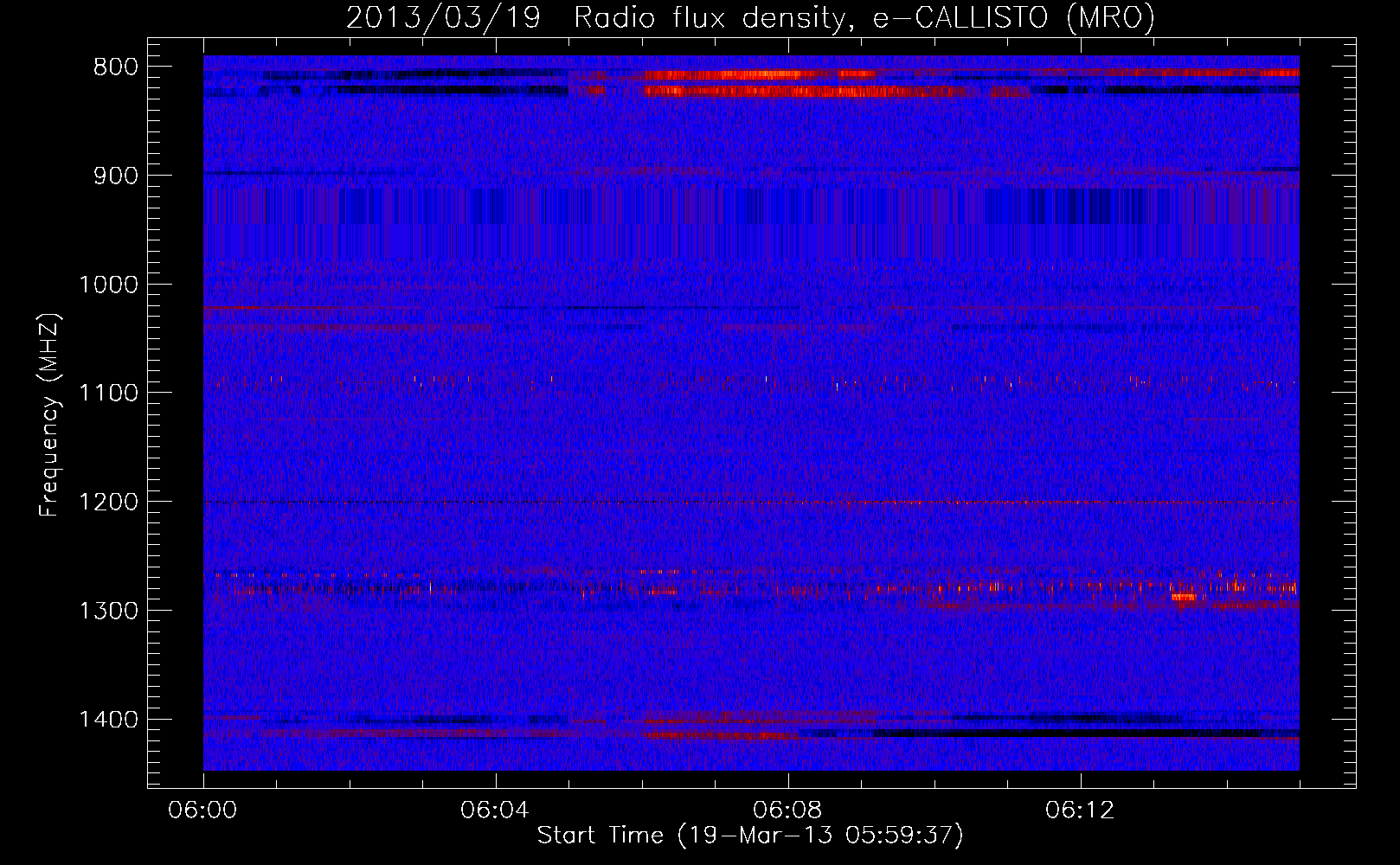Click the plot title '2013/03/19 Radio flux density'
This screenshot has height=865, width=1400.
point(750,18)
